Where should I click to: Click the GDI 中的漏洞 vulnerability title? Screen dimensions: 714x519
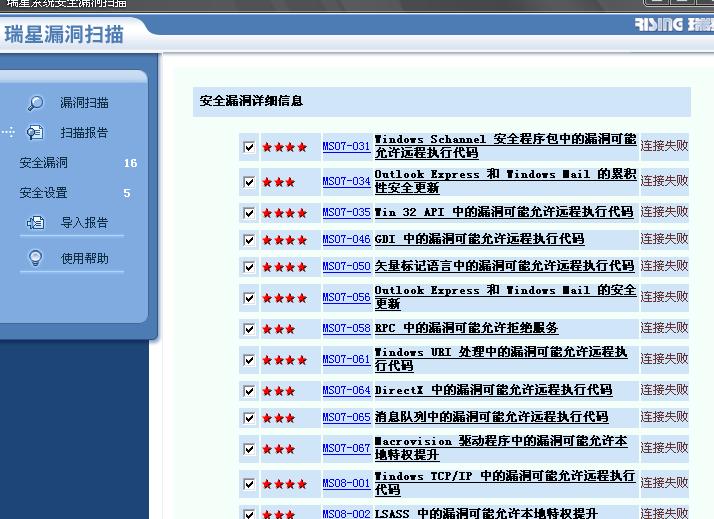(x=479, y=239)
